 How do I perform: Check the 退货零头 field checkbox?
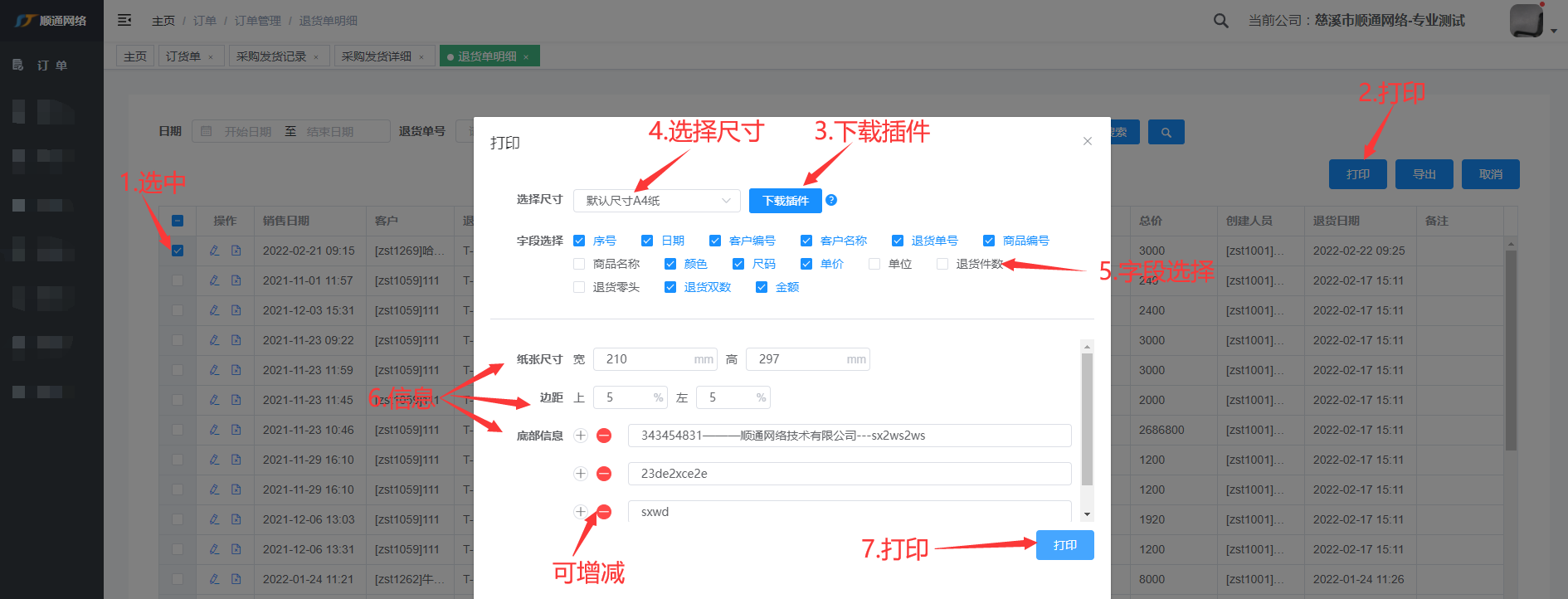[579, 287]
